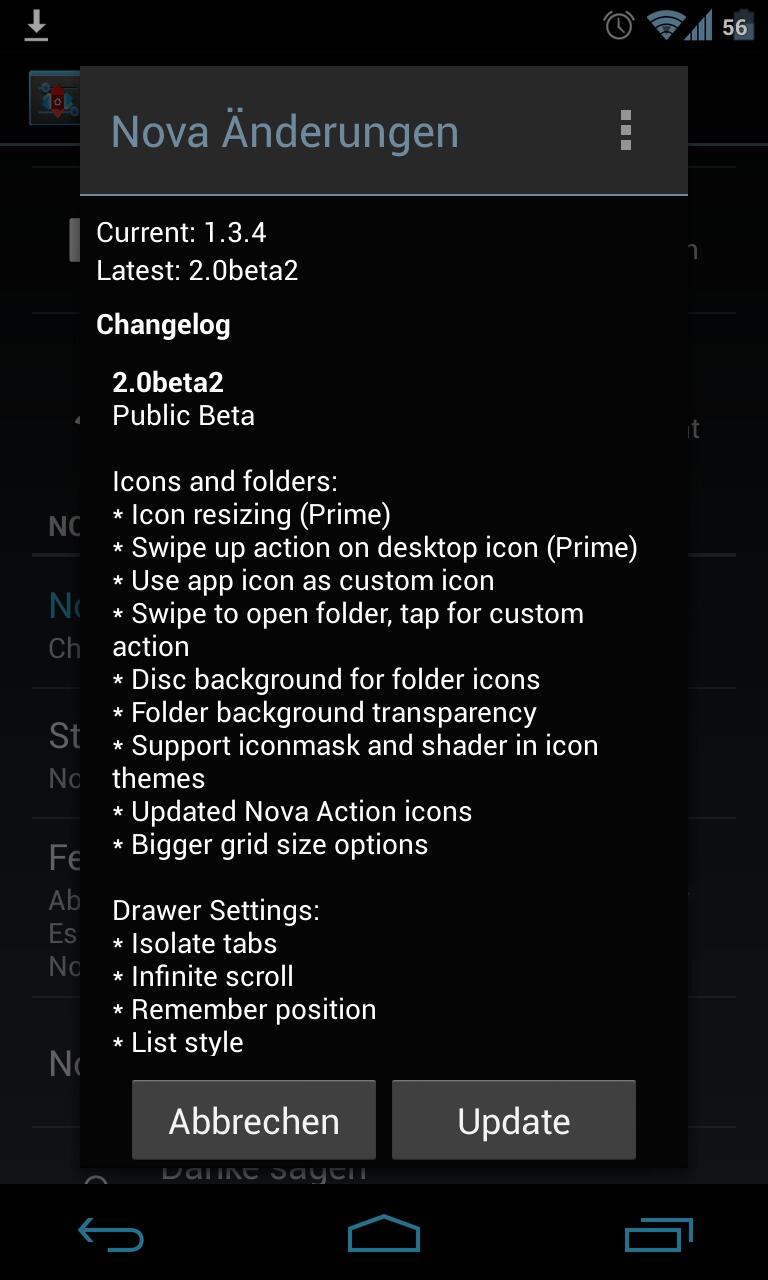Tap the Wi-Fi status icon
This screenshot has height=1280, width=768.
click(x=663, y=25)
